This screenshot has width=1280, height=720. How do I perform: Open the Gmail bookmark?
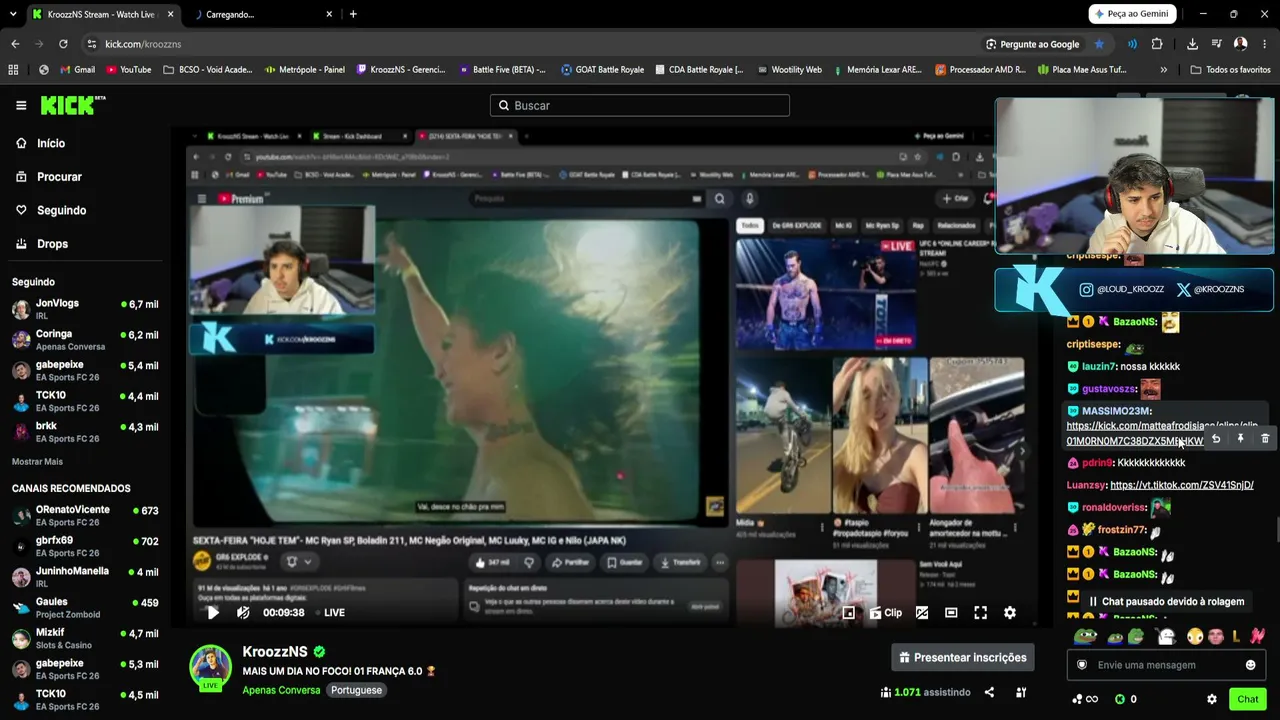click(x=77, y=70)
